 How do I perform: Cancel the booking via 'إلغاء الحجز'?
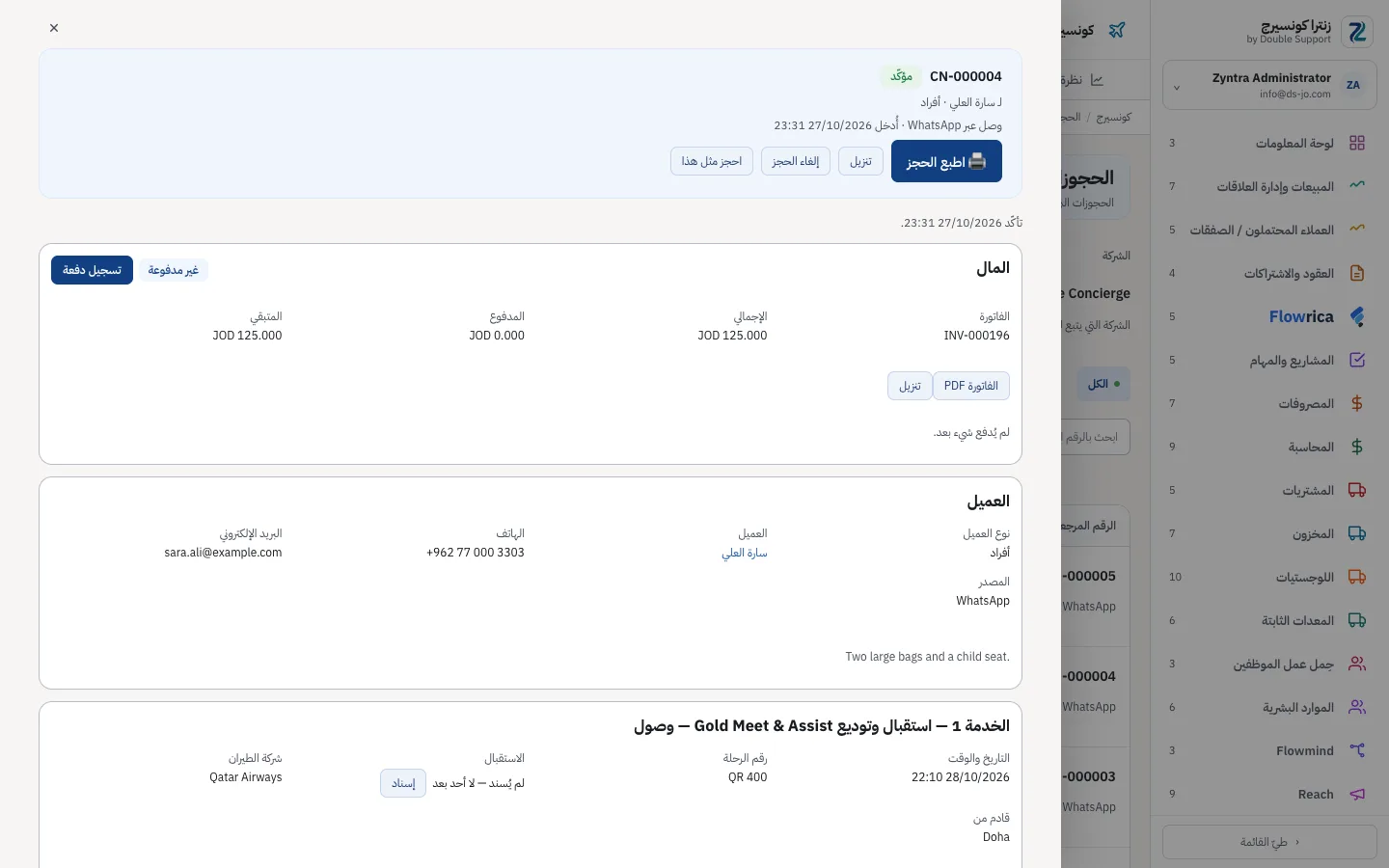coord(796,161)
